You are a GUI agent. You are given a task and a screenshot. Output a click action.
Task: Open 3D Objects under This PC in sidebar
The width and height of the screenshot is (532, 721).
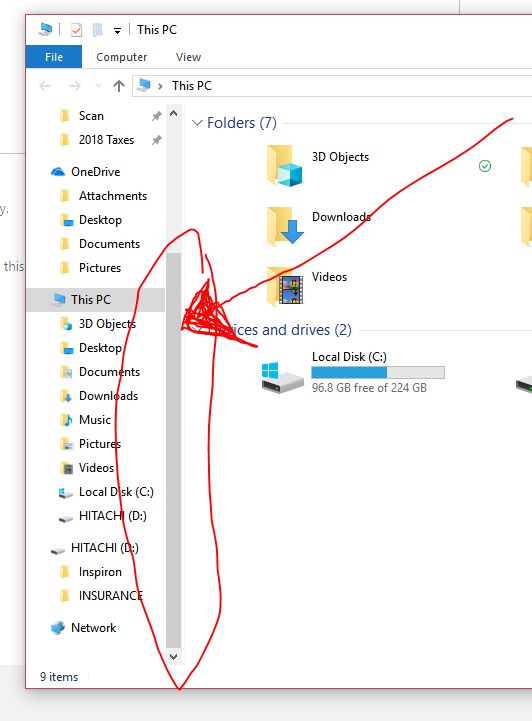click(107, 324)
